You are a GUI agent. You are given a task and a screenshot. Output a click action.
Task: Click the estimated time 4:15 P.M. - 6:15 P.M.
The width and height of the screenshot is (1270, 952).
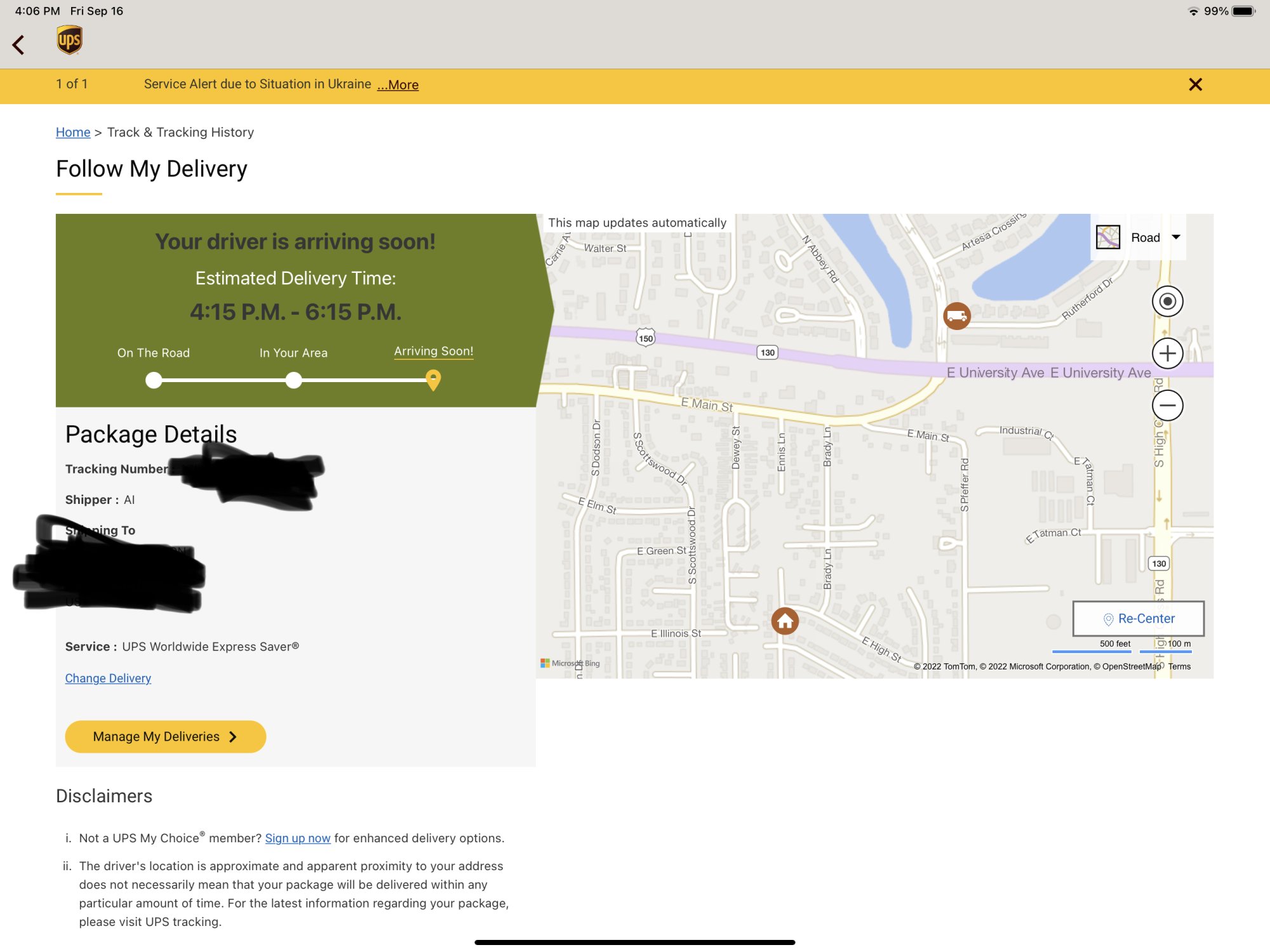point(296,312)
